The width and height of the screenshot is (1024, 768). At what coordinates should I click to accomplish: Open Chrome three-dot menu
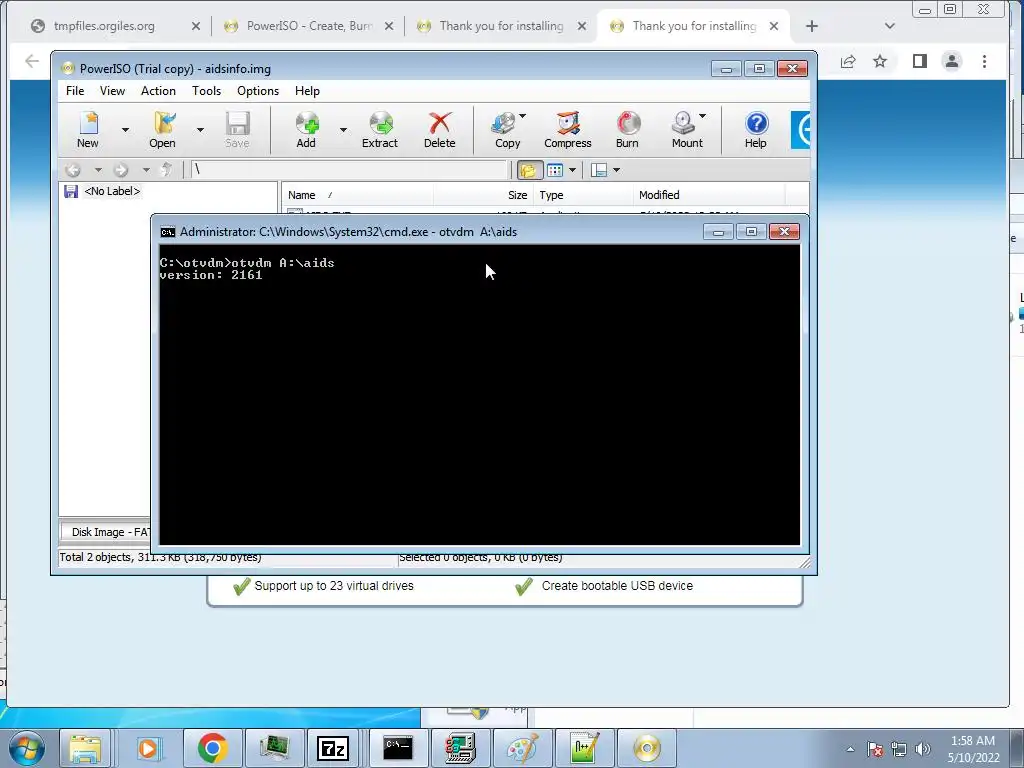click(984, 61)
